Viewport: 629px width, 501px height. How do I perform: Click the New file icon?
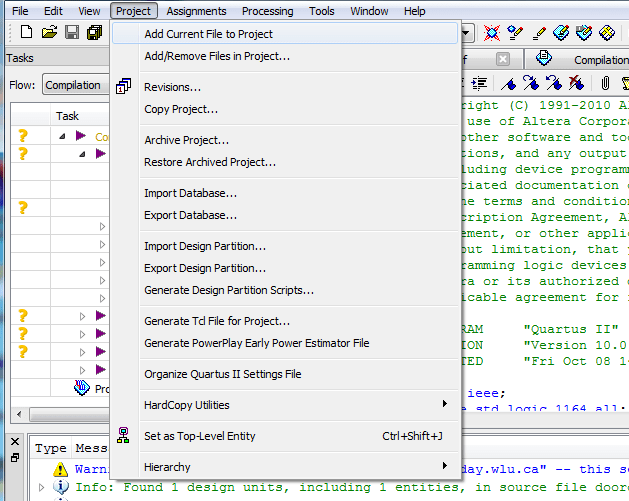point(26,32)
